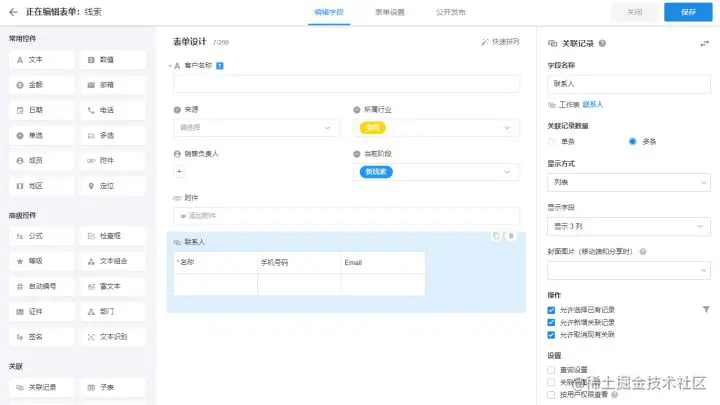Click the blue 保存 button
The width and height of the screenshot is (720, 405).
[x=688, y=12]
